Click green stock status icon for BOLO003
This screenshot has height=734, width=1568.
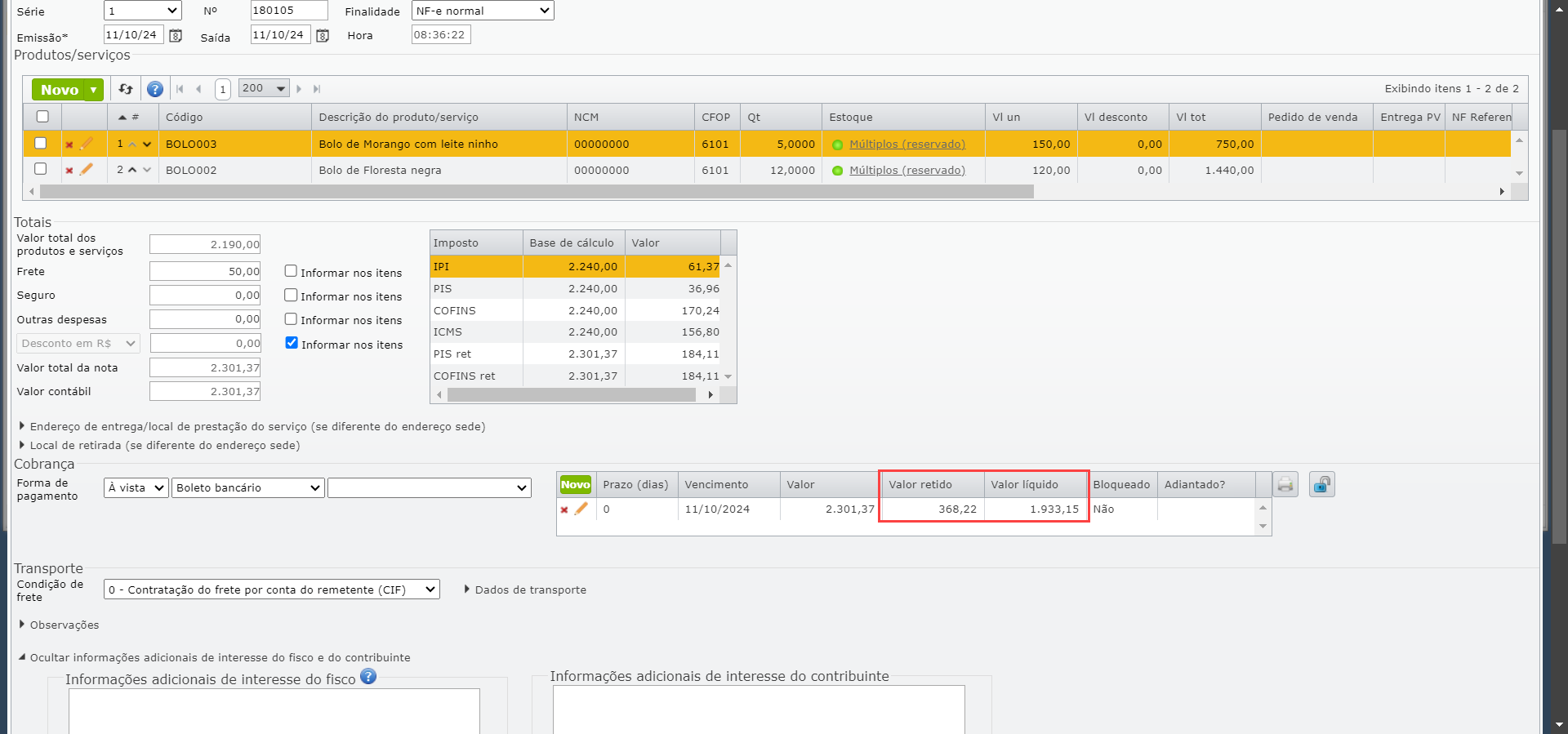837,145
